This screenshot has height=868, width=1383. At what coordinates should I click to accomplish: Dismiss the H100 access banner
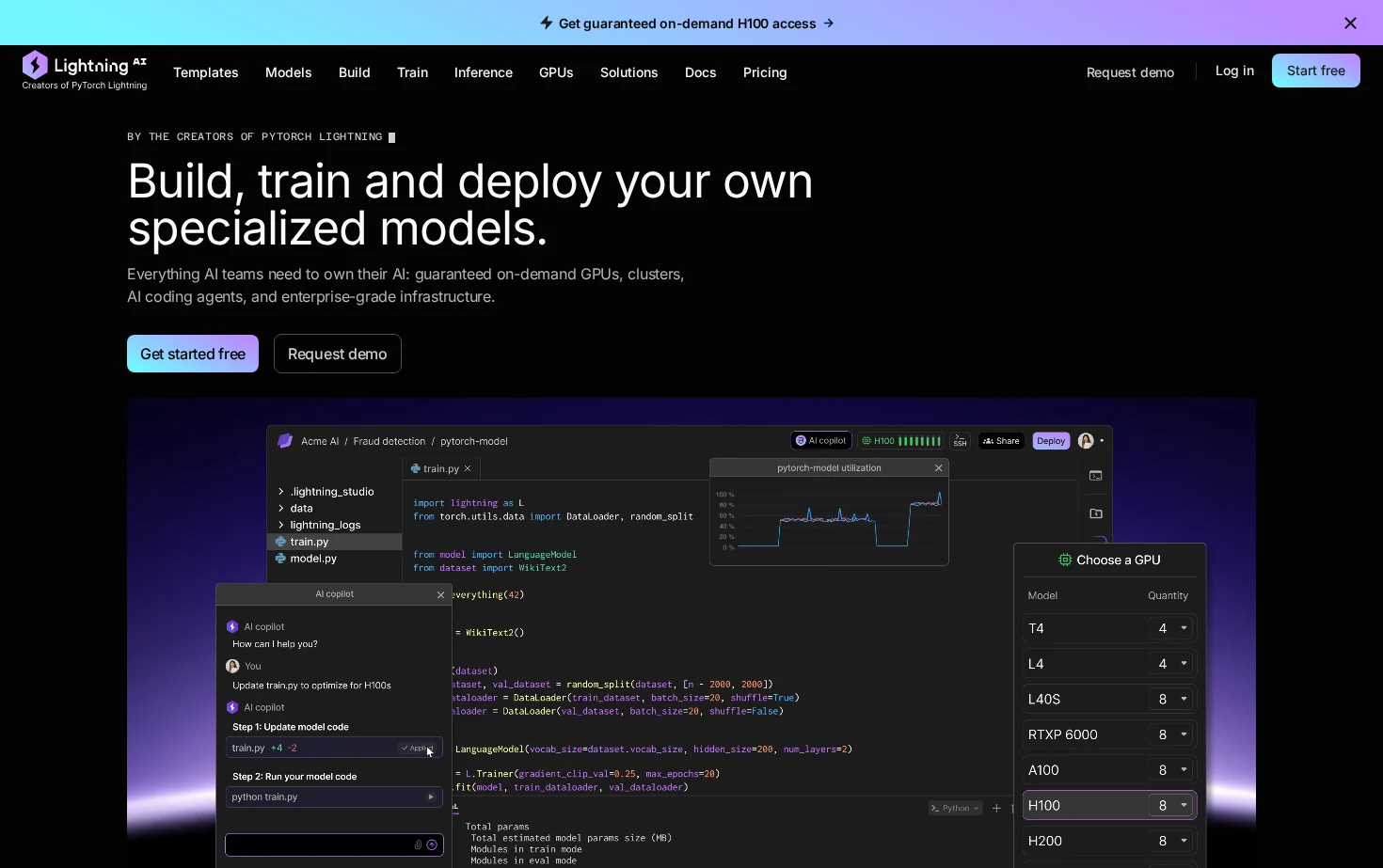coord(1350,24)
